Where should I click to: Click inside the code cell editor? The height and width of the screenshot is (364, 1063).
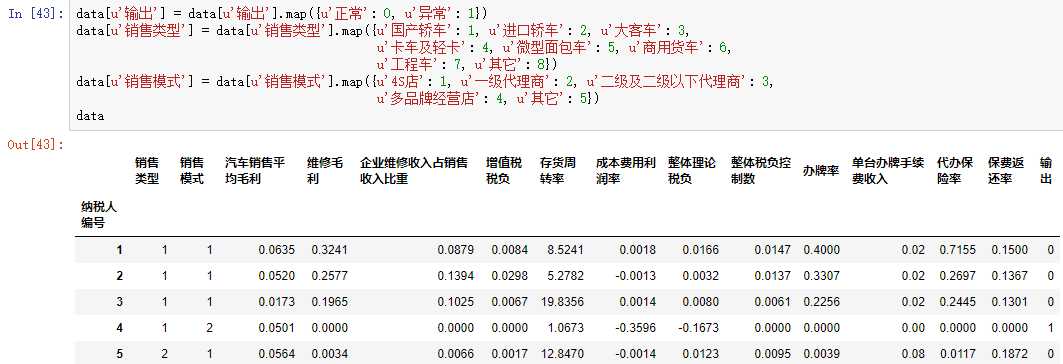[x=565, y=65]
